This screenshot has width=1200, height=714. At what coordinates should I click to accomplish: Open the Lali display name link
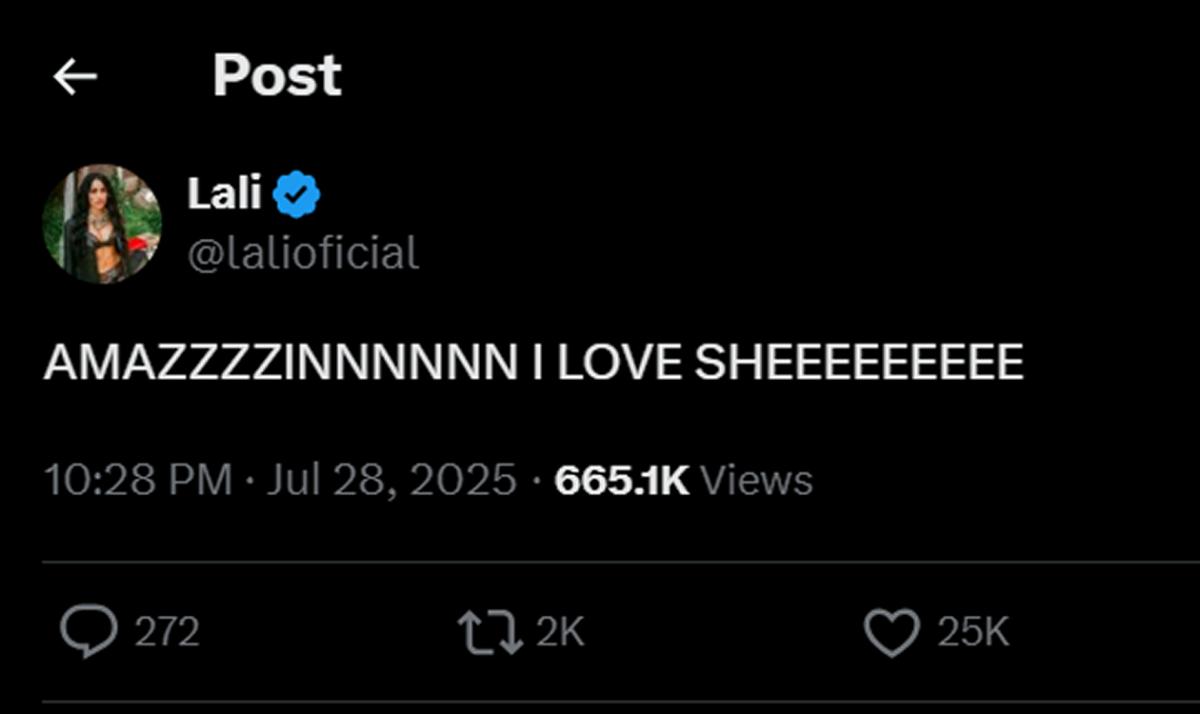[224, 193]
